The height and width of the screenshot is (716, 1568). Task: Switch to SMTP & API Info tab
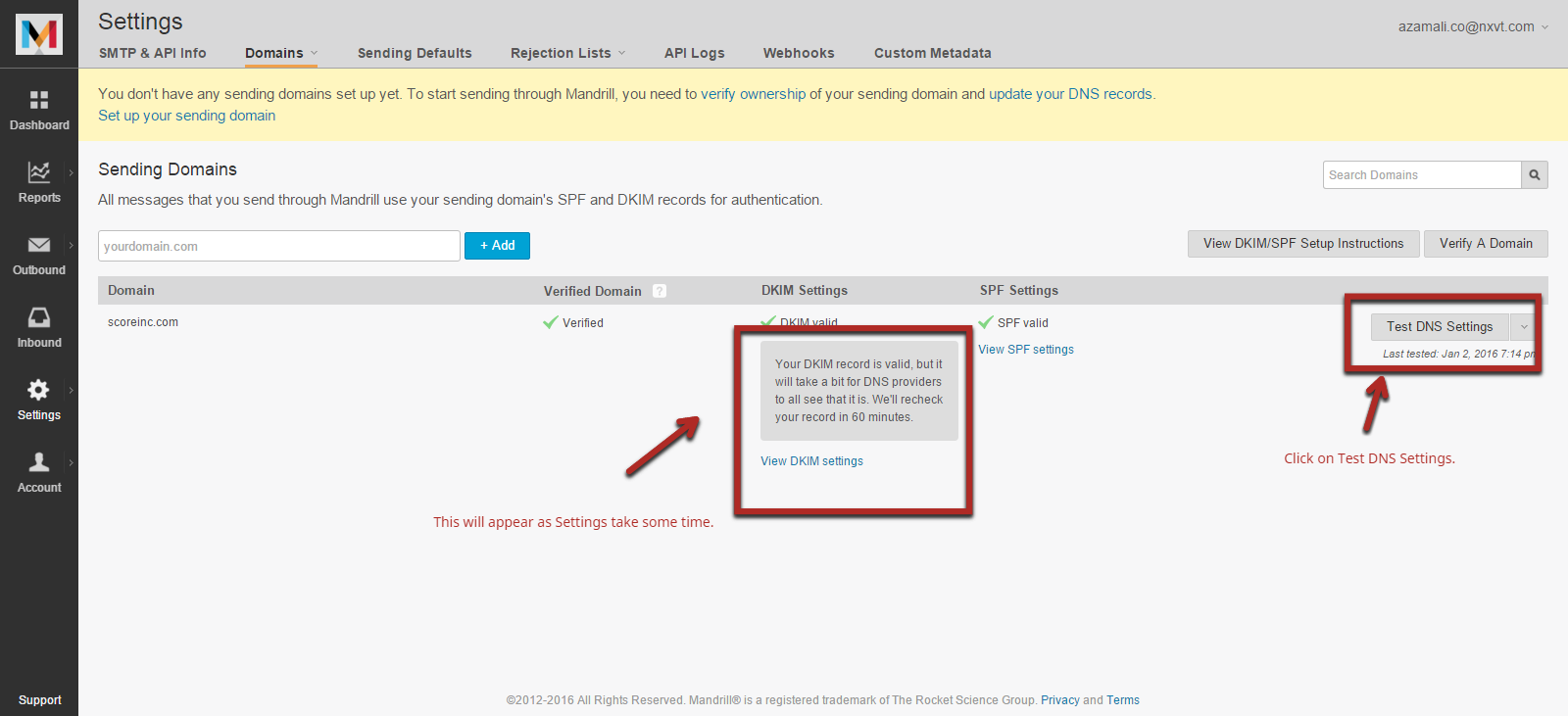(152, 53)
